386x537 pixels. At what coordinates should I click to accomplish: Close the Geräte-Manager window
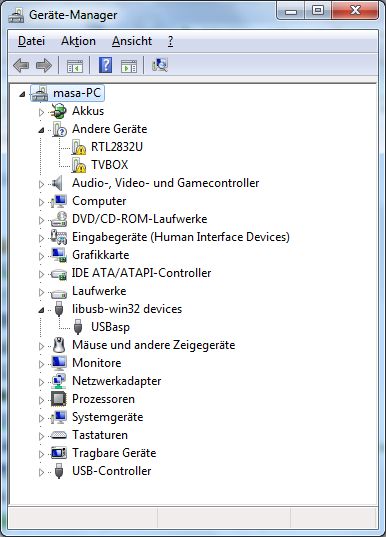tap(355, 11)
